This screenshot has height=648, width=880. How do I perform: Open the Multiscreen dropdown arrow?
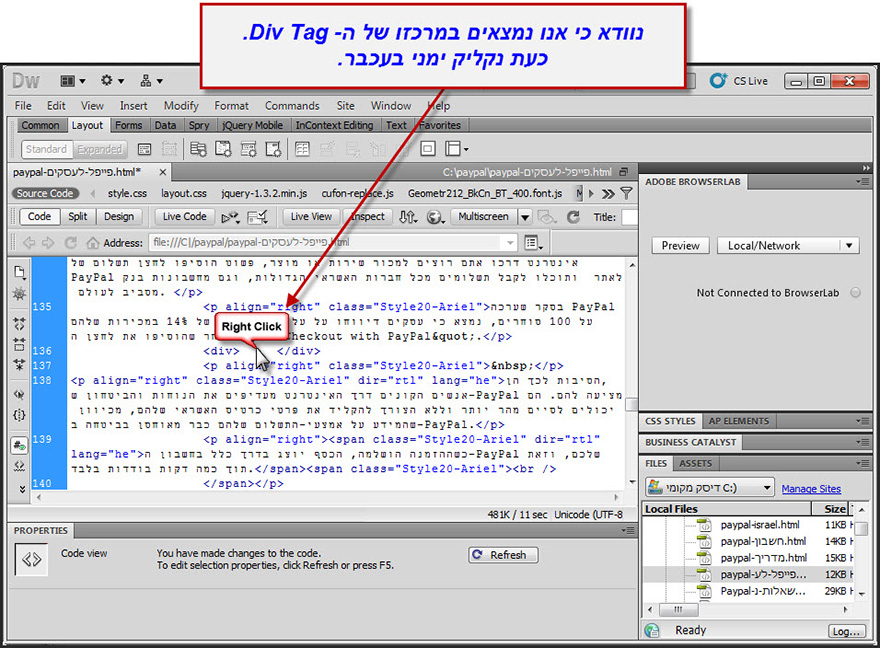point(525,217)
